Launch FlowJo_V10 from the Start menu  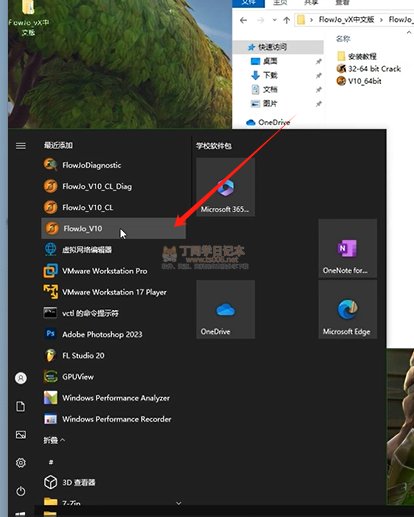(113, 228)
